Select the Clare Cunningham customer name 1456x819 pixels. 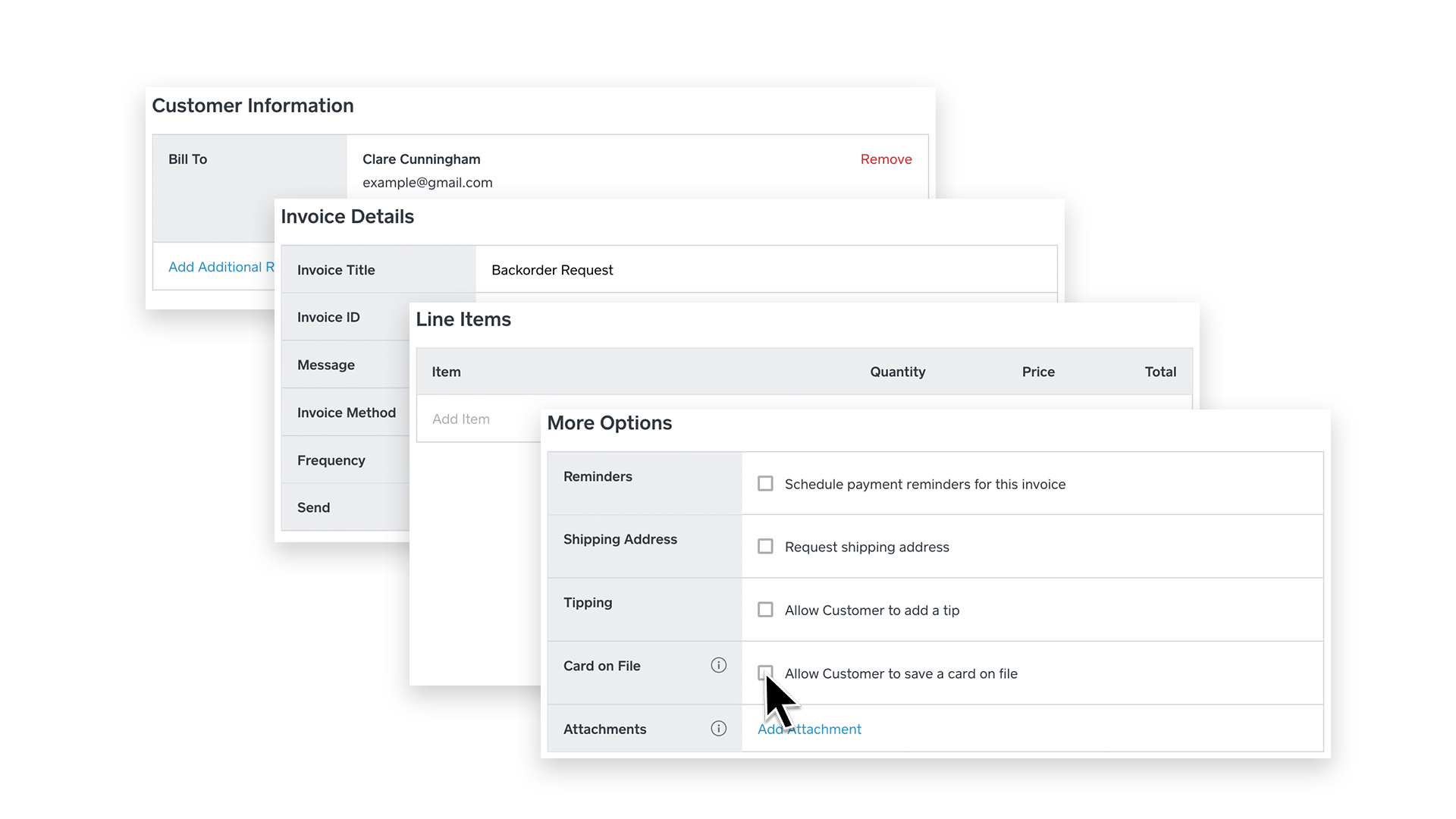[x=421, y=159]
